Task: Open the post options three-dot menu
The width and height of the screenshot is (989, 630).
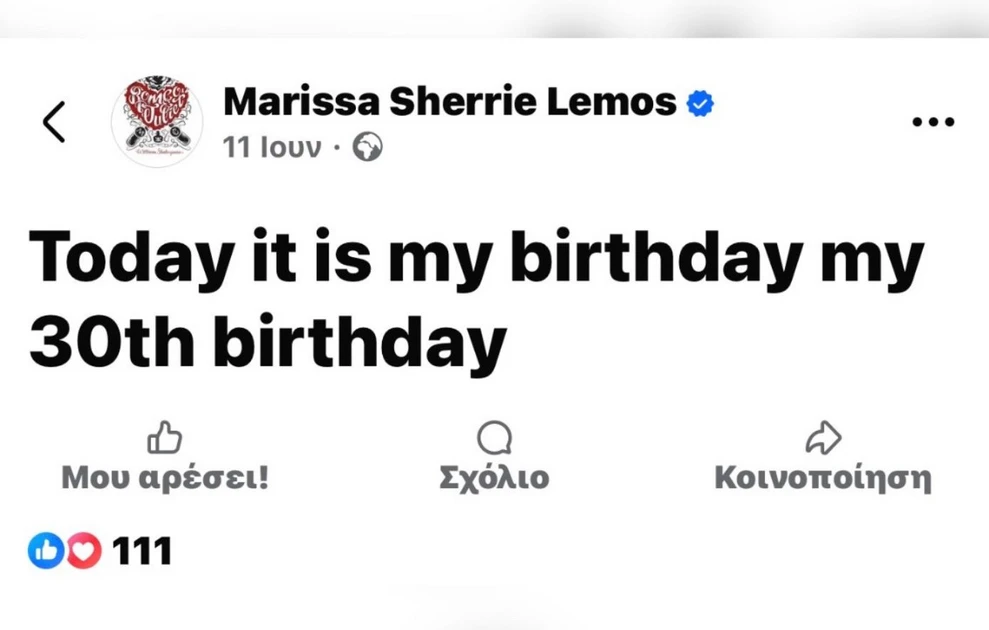Action: coord(933,122)
